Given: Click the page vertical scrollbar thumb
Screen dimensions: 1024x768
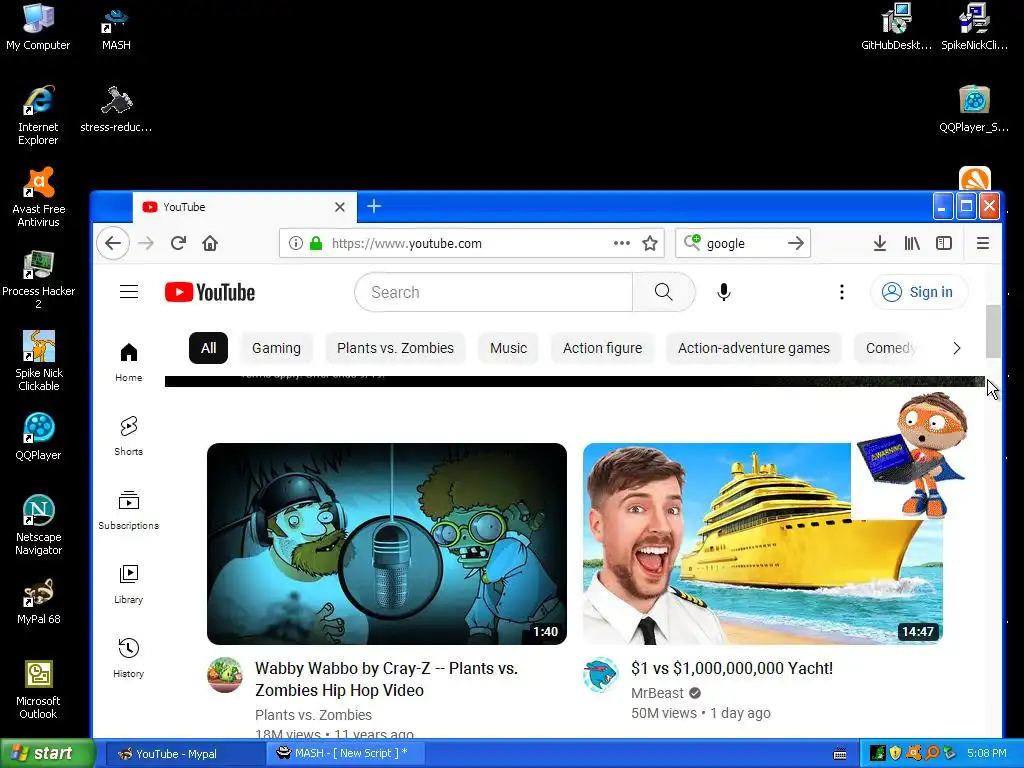Looking at the screenshot, I should coord(993,331).
